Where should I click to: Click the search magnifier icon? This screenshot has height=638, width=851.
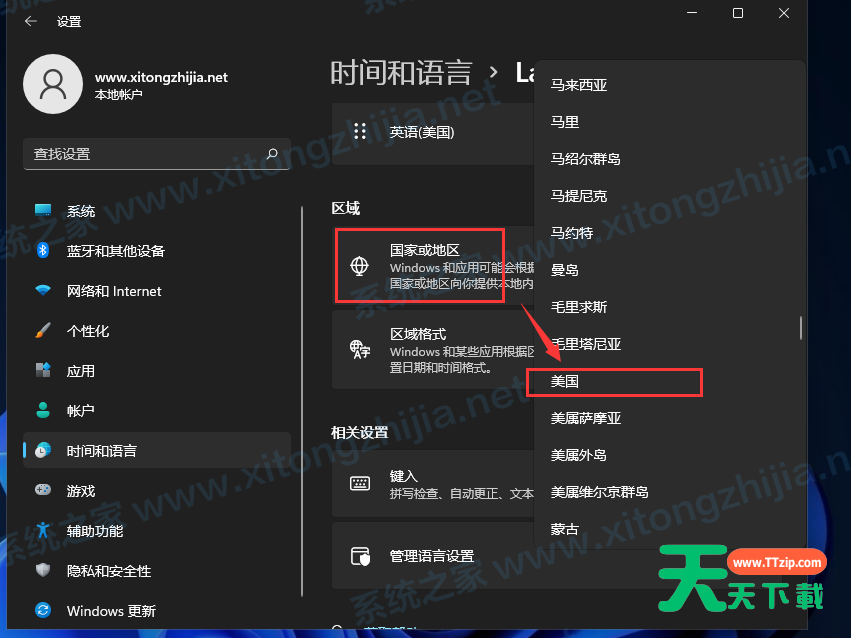272,154
